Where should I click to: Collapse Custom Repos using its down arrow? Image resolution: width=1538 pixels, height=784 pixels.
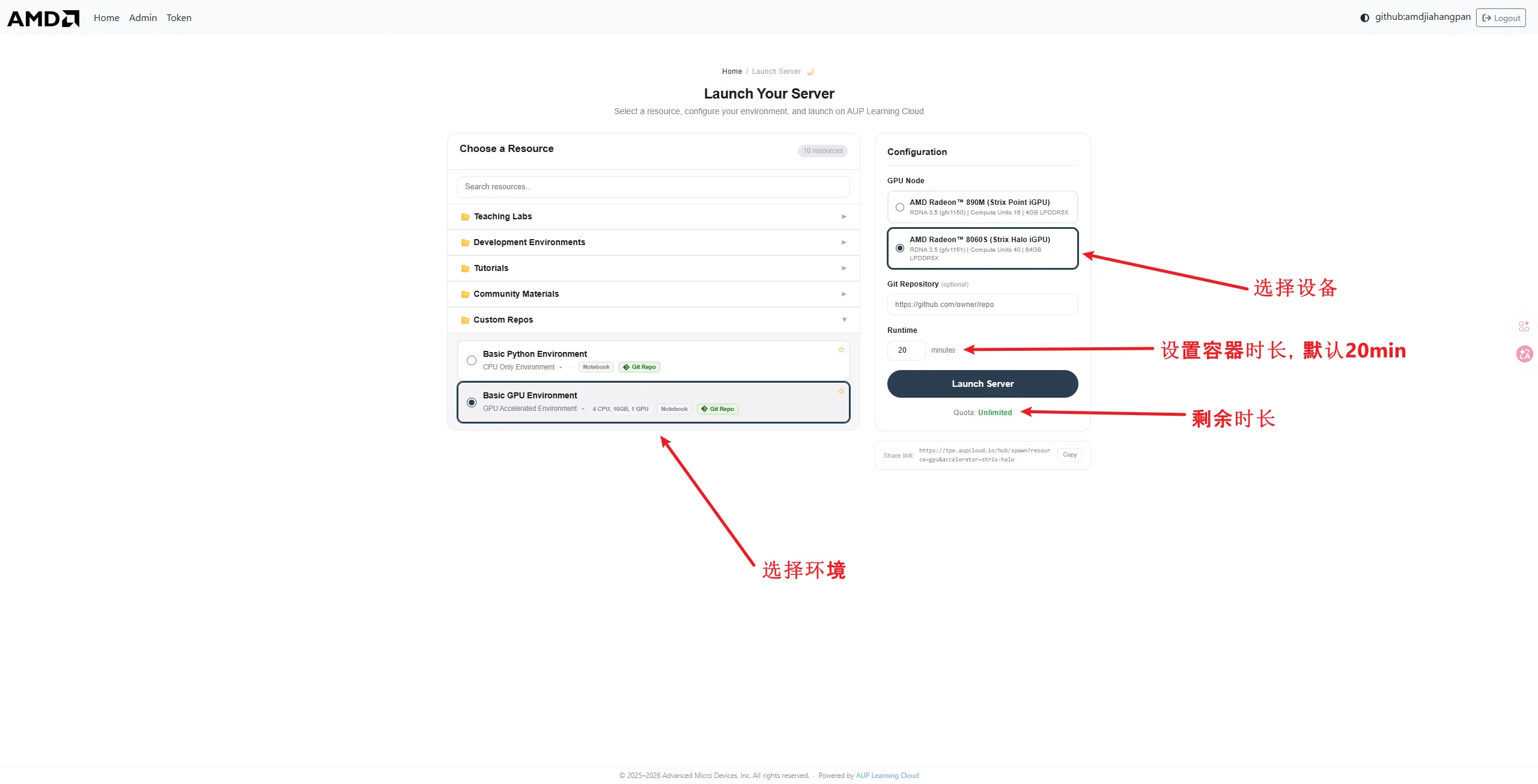[x=844, y=320]
